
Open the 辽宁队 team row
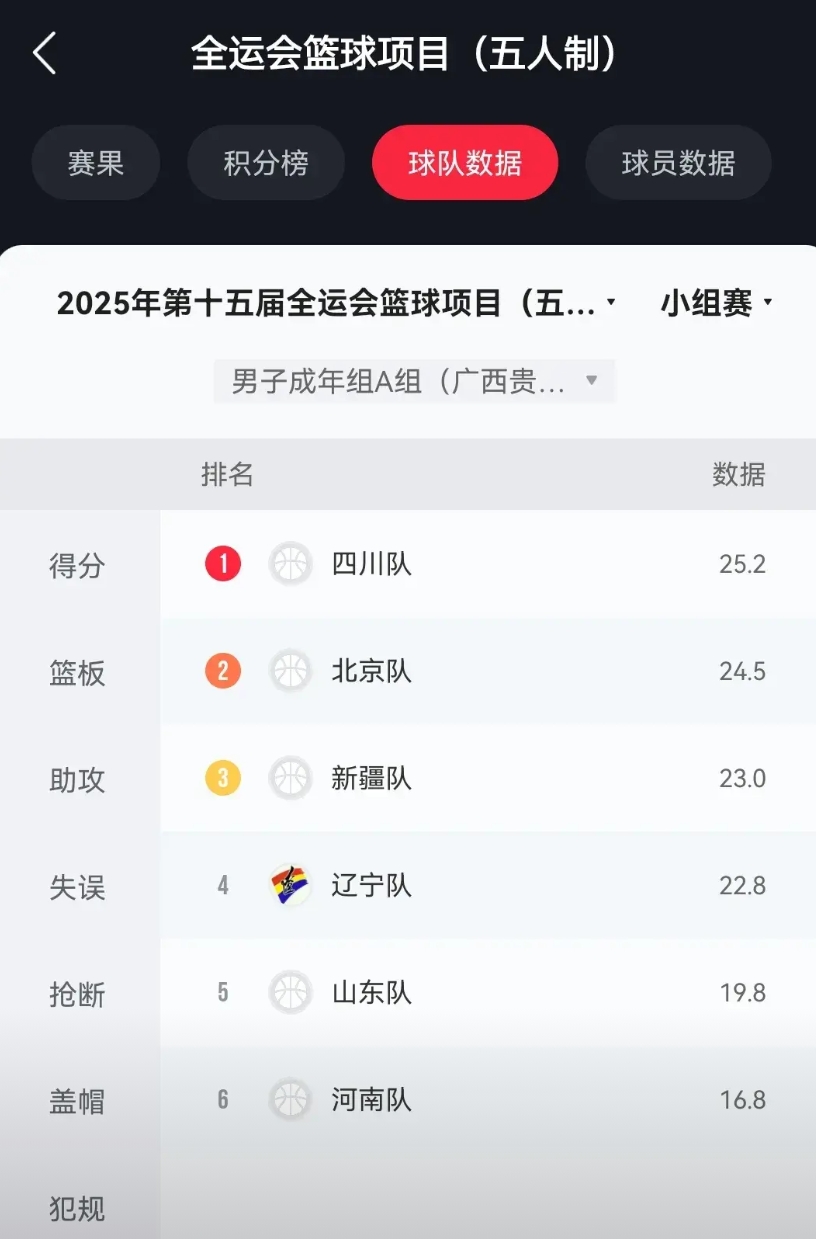coord(488,885)
